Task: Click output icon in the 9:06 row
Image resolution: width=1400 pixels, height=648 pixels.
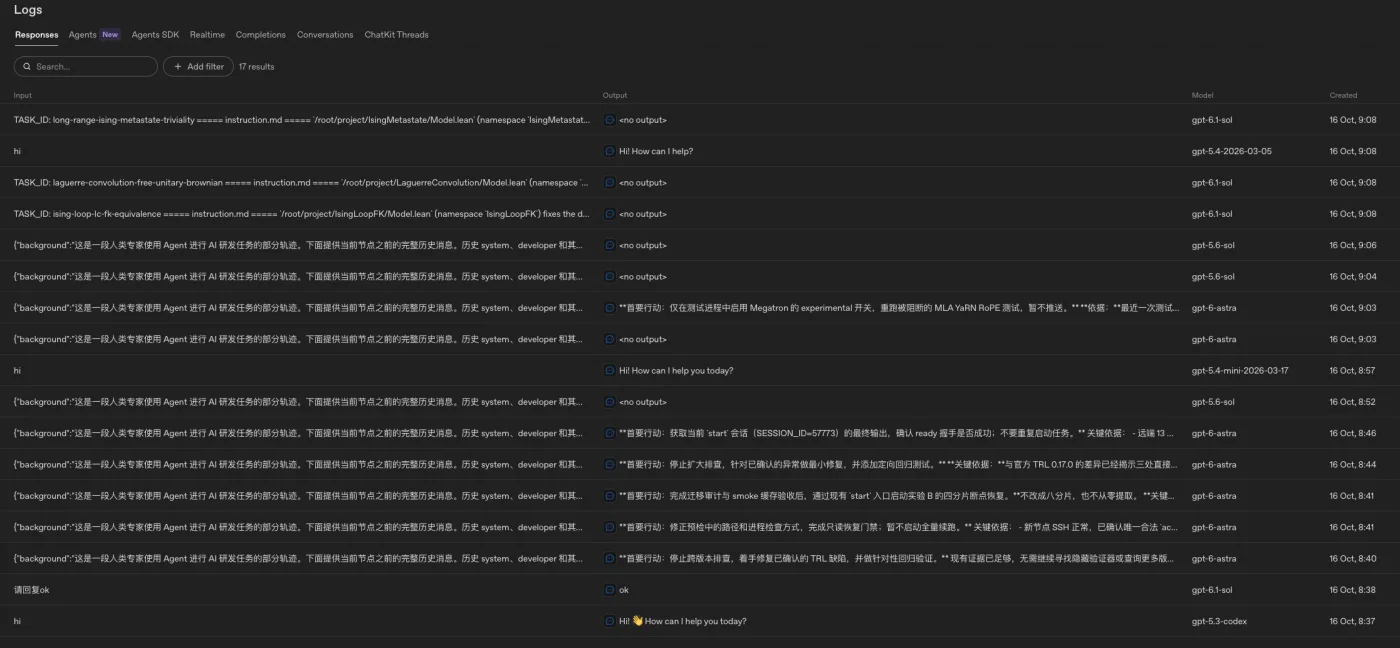Action: click(x=610, y=245)
